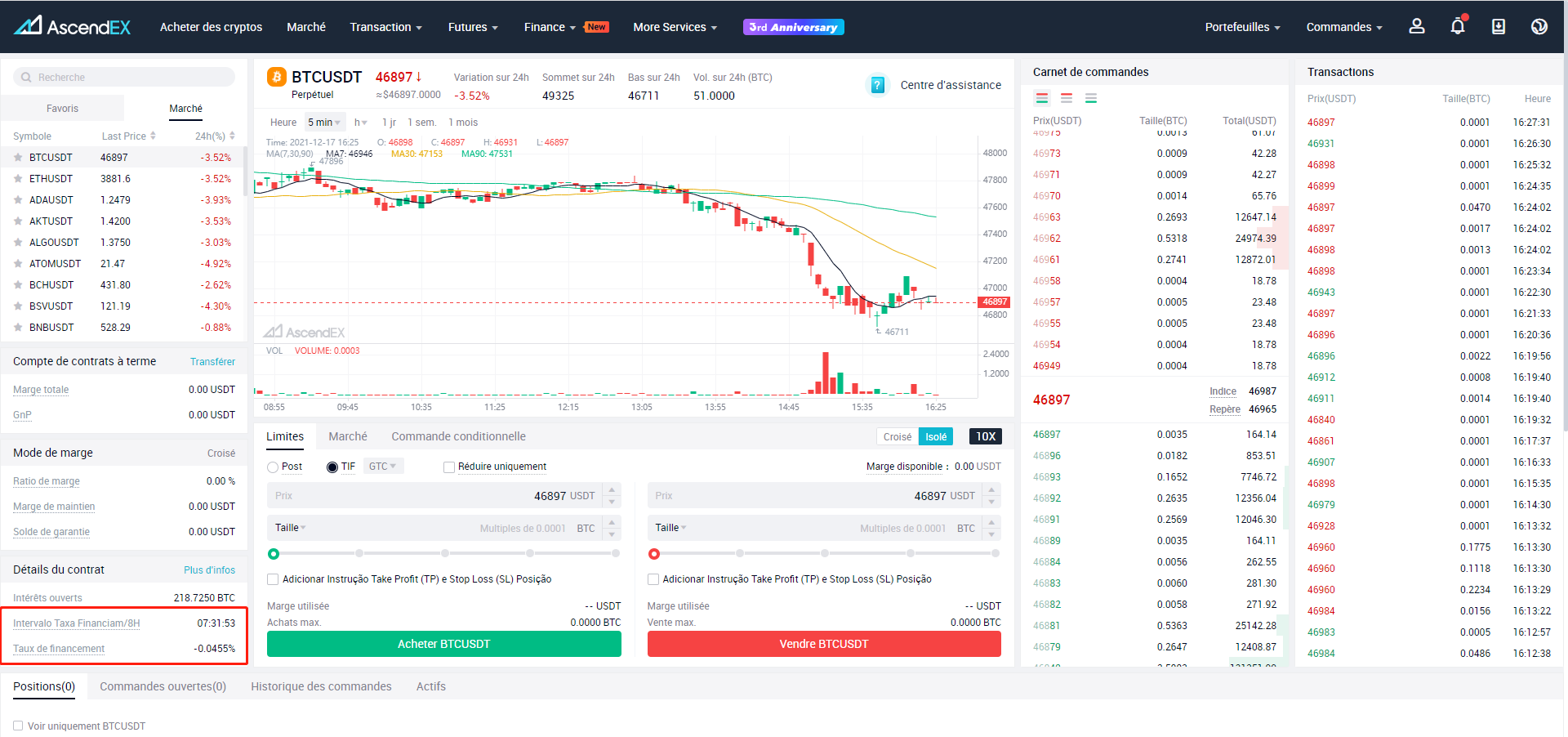This screenshot has height=737, width=1568.
Task: Toggle favorite star for BCHUSDT
Action: pyautogui.click(x=18, y=285)
